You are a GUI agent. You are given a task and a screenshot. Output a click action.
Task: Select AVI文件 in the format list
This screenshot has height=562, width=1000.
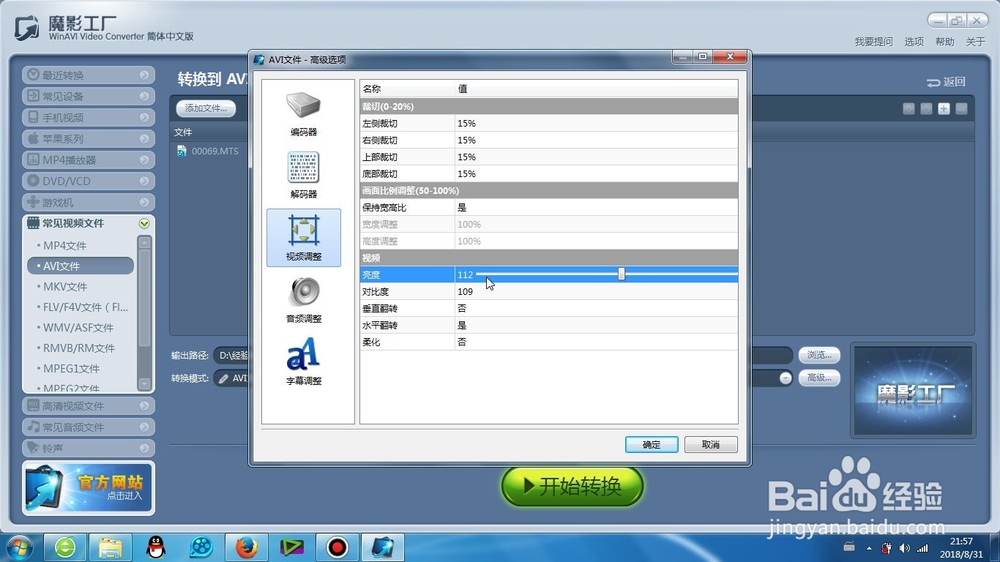click(80, 266)
